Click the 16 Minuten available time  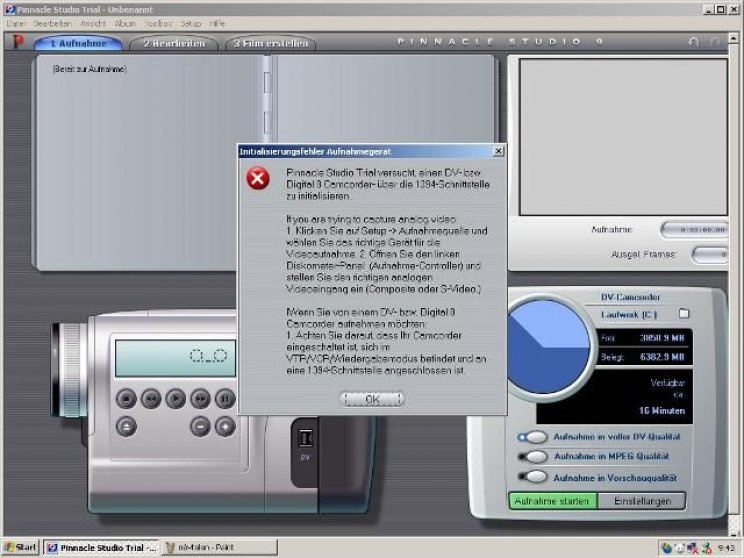tap(661, 410)
